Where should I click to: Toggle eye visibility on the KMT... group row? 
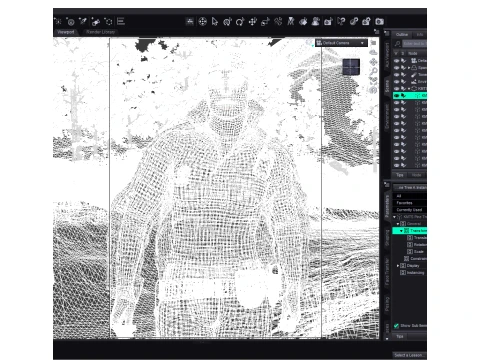396,89
